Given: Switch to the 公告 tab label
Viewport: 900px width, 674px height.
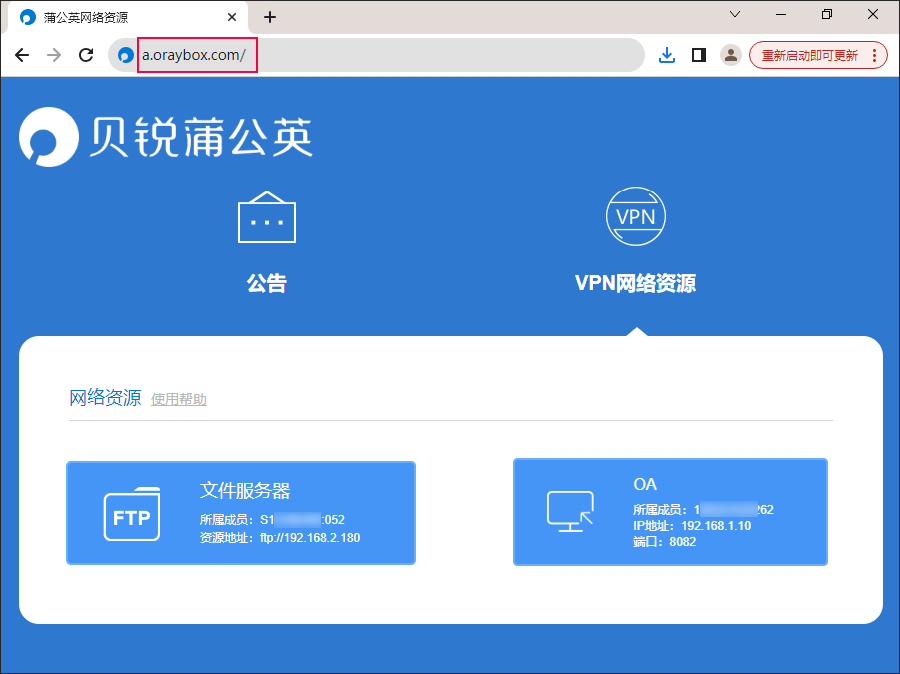Looking at the screenshot, I should (x=267, y=283).
